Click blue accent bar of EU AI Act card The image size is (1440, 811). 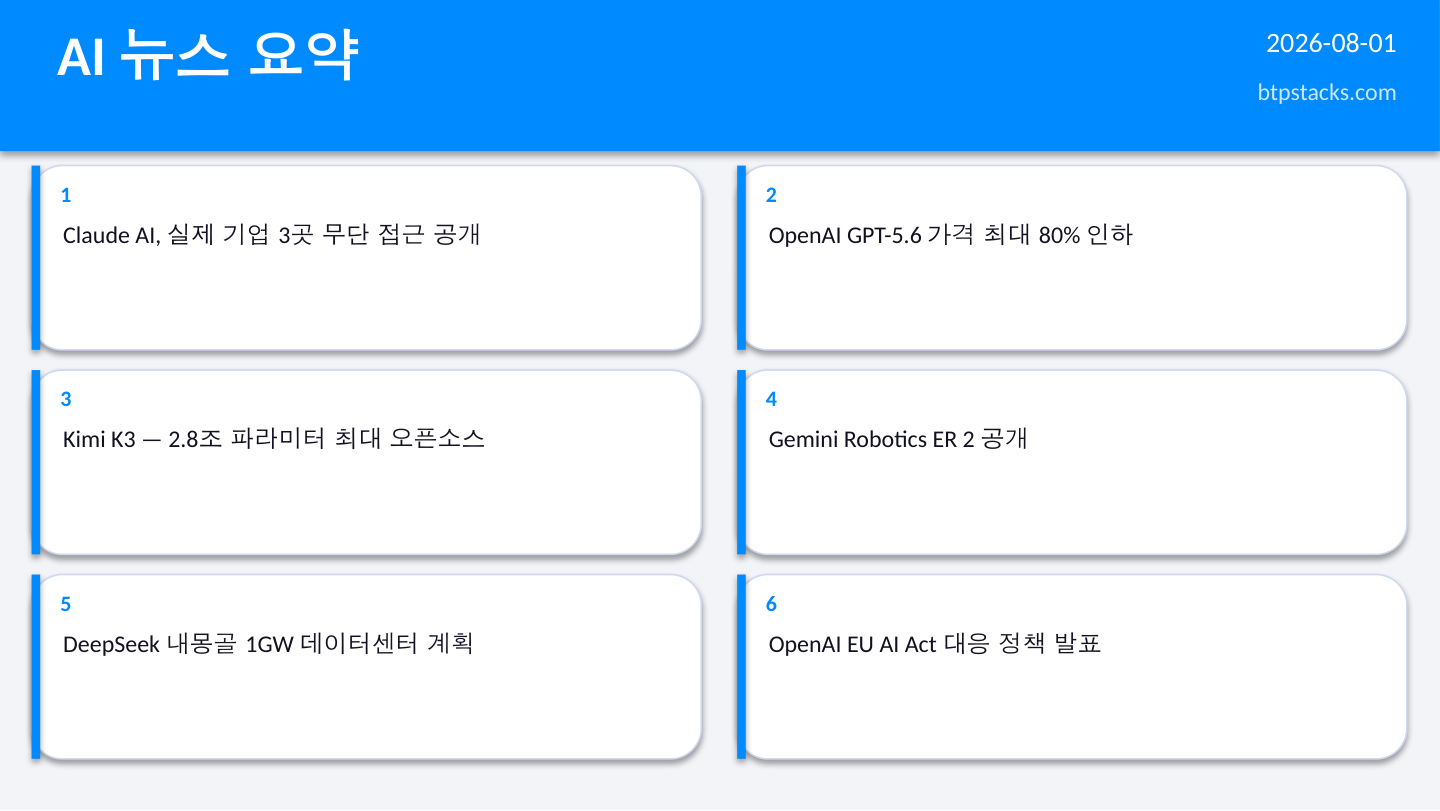[742, 667]
